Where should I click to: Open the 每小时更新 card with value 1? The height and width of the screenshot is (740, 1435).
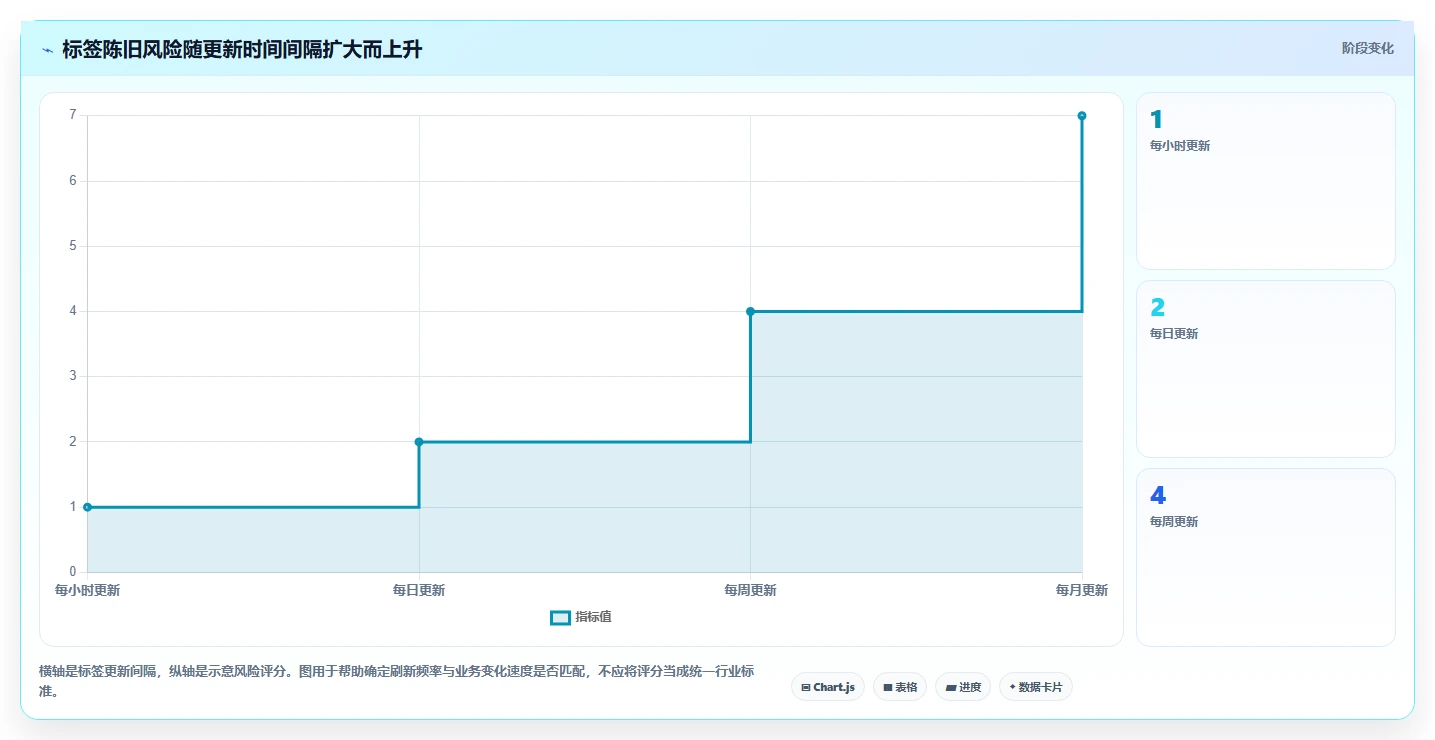tap(1266, 181)
